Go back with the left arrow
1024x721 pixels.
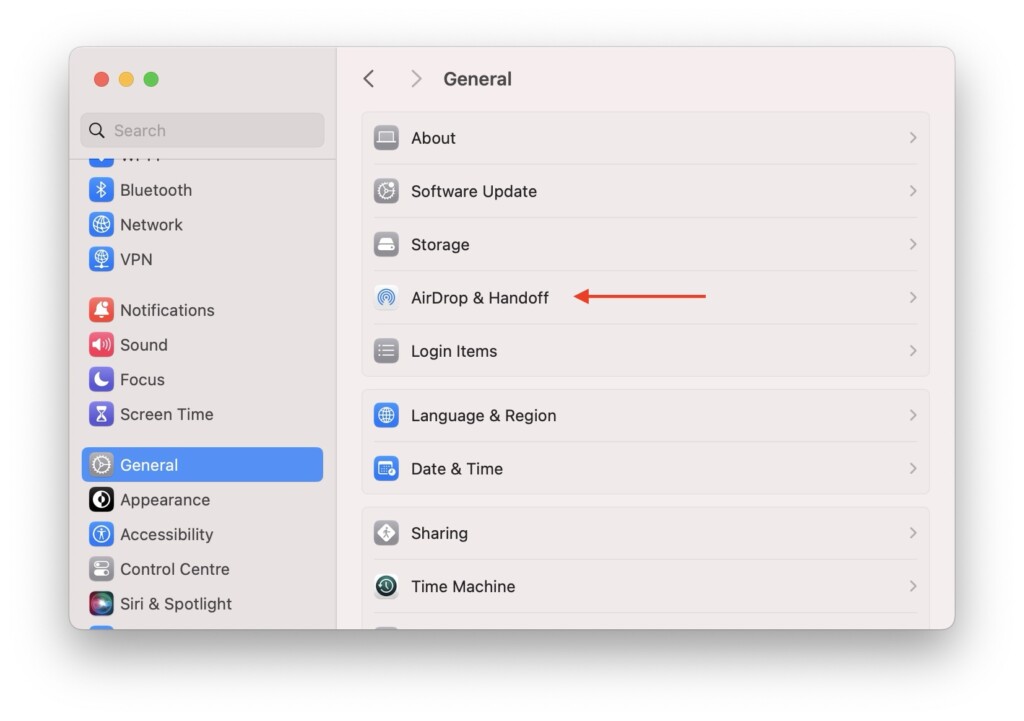[369, 79]
